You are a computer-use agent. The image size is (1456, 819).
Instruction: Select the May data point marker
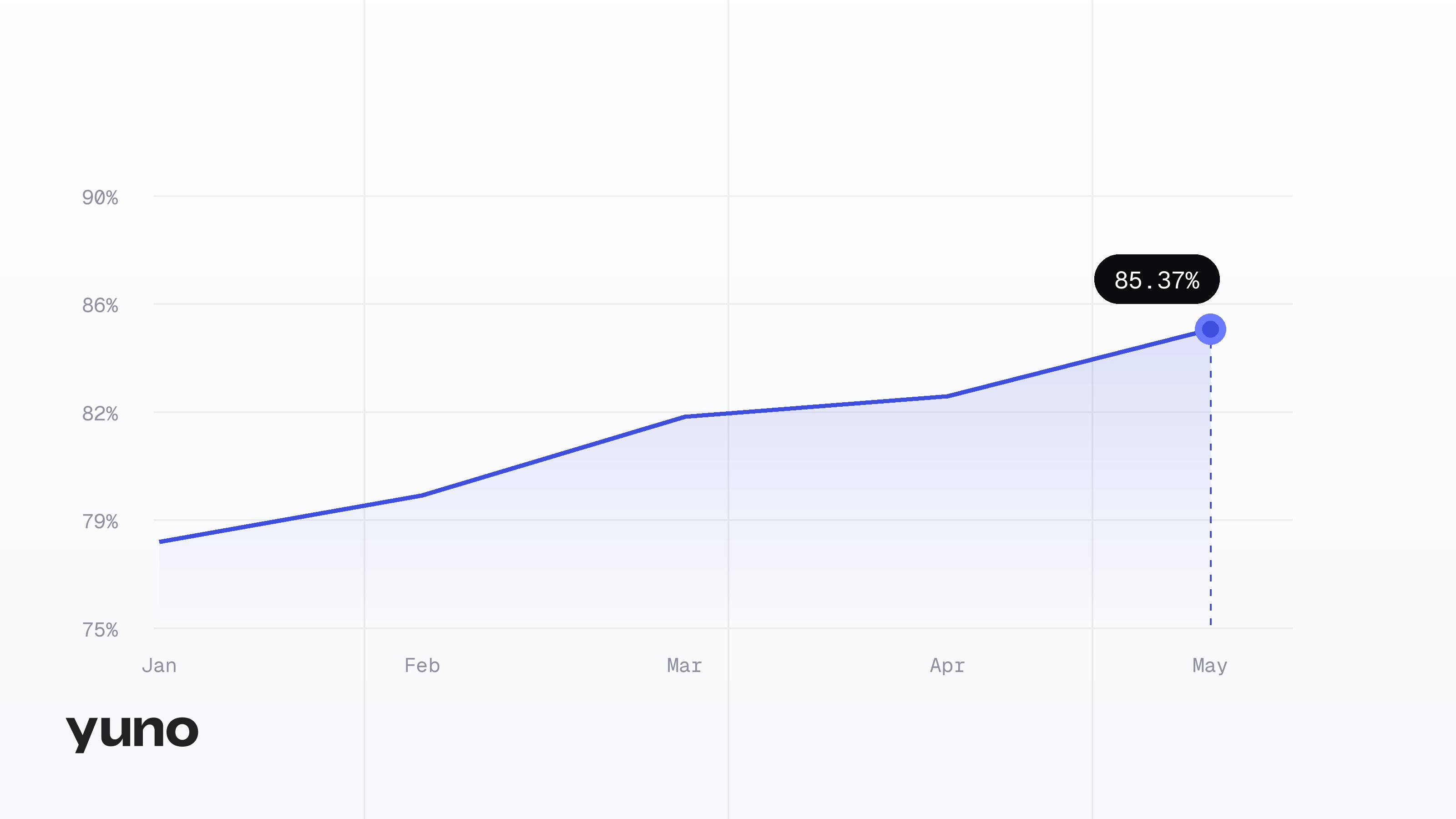pos(1210,329)
